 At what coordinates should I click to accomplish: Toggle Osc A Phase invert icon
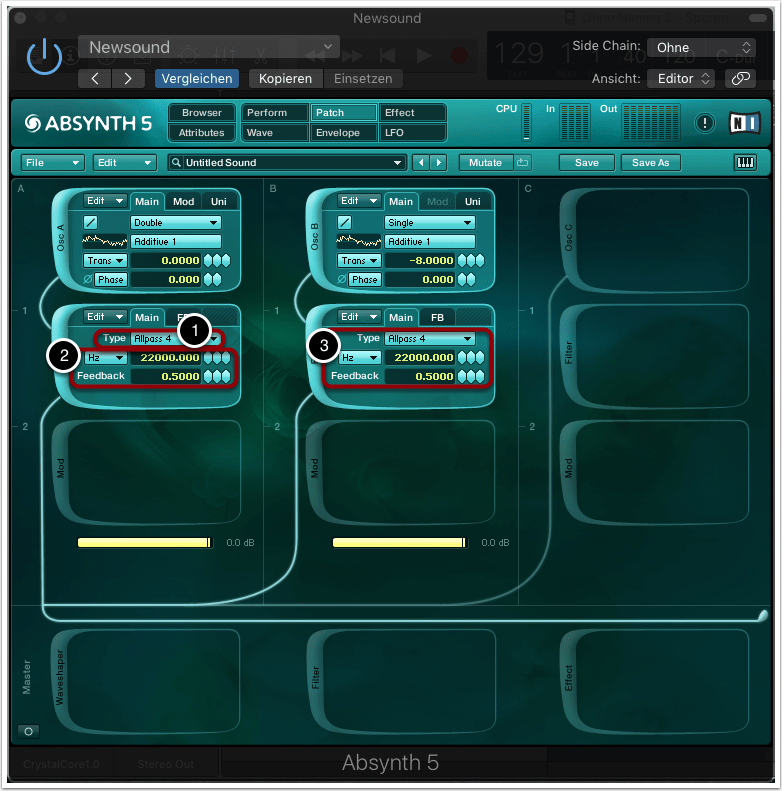point(88,279)
